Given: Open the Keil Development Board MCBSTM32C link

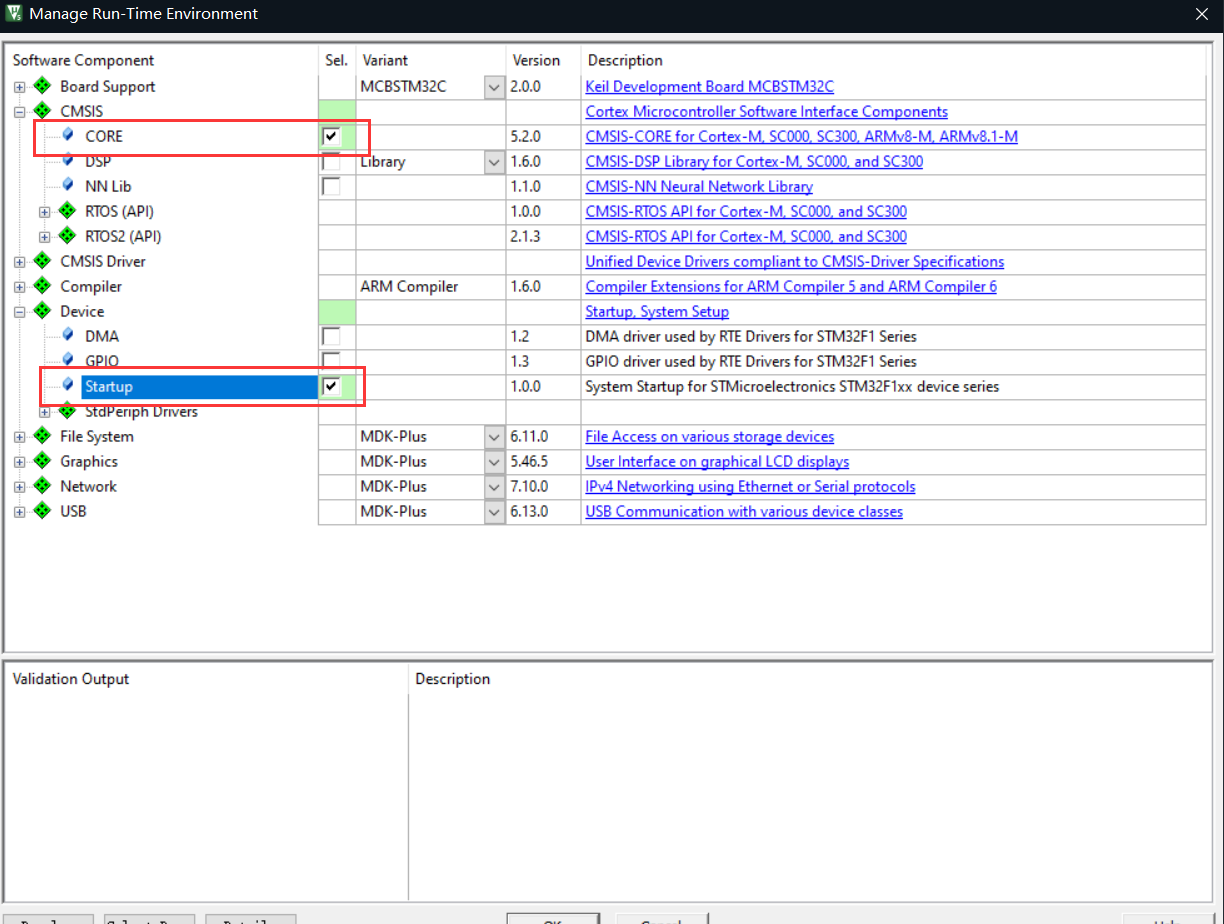Looking at the screenshot, I should 709,87.
